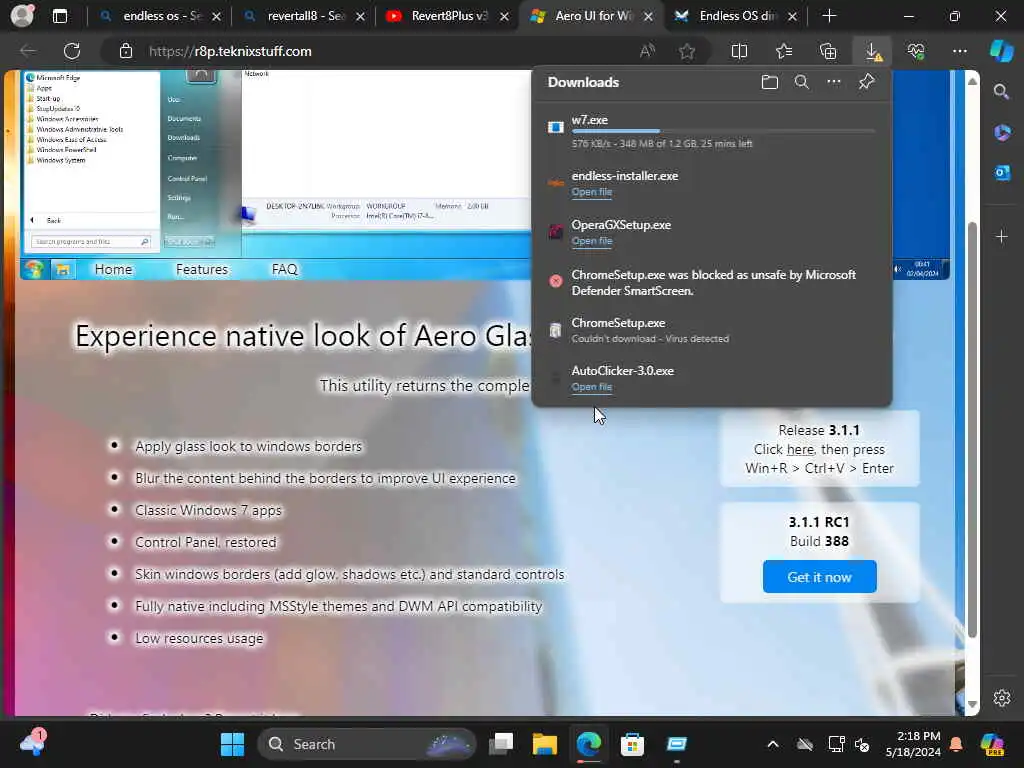Refresh the page with reload icon
The image size is (1024, 768).
tap(72, 51)
